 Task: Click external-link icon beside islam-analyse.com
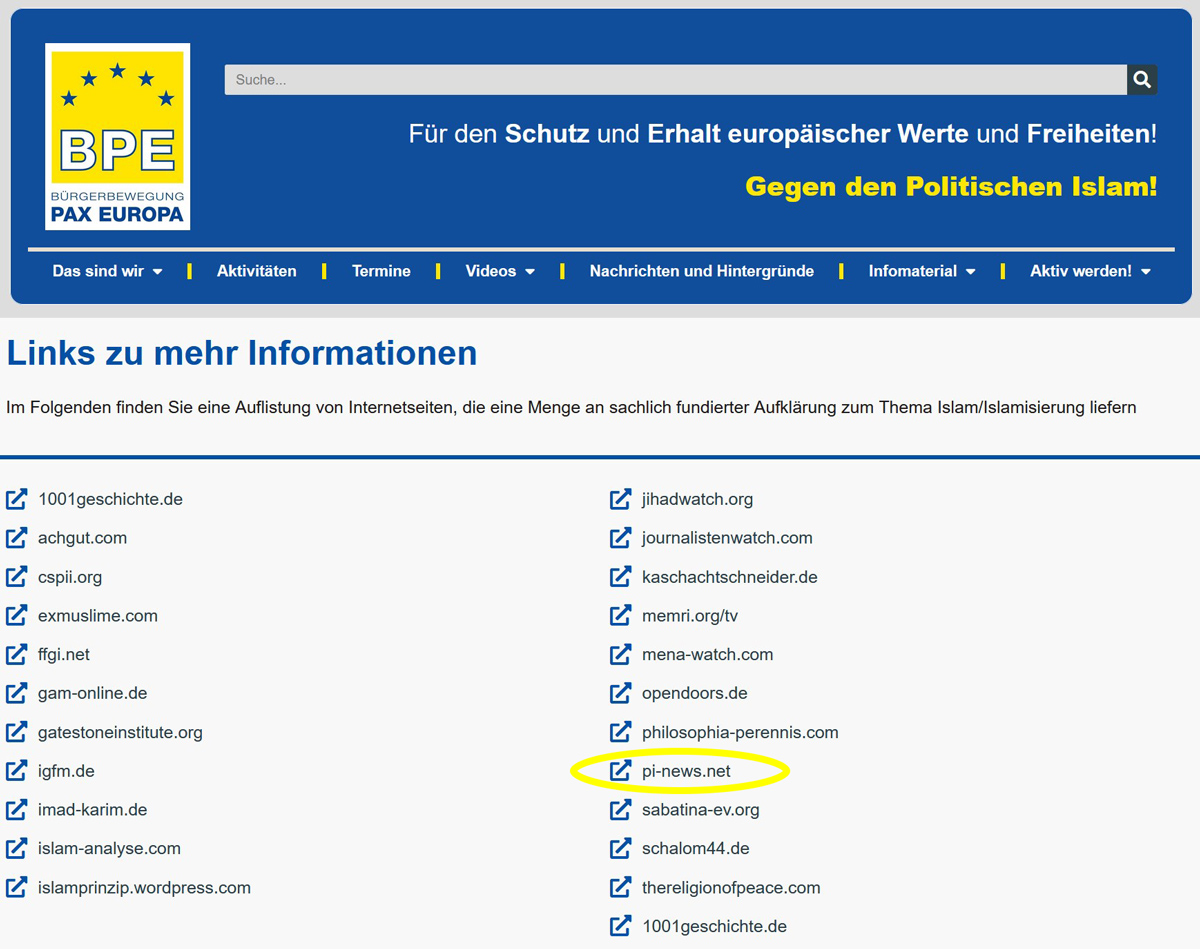pos(17,849)
